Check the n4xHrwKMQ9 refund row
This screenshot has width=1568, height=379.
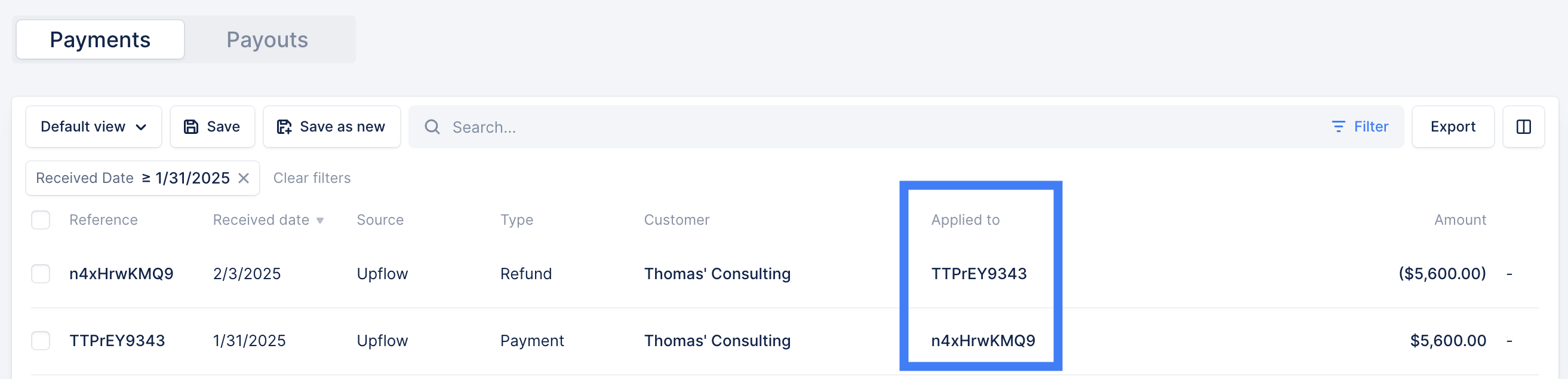click(x=41, y=274)
